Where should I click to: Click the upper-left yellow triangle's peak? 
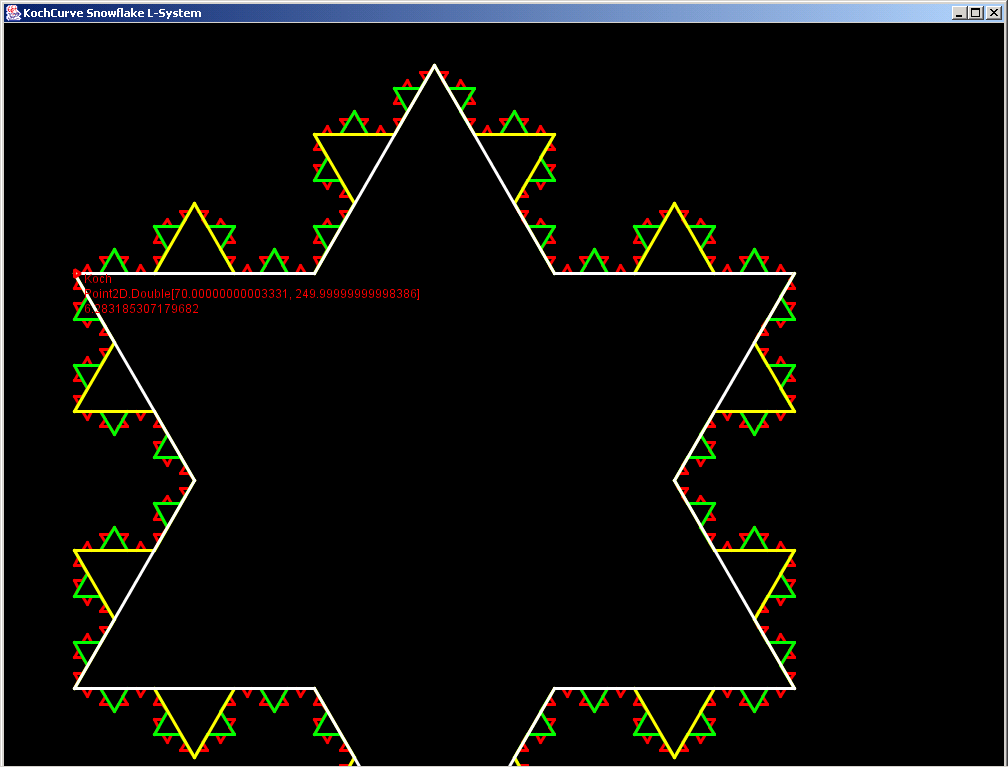point(194,204)
